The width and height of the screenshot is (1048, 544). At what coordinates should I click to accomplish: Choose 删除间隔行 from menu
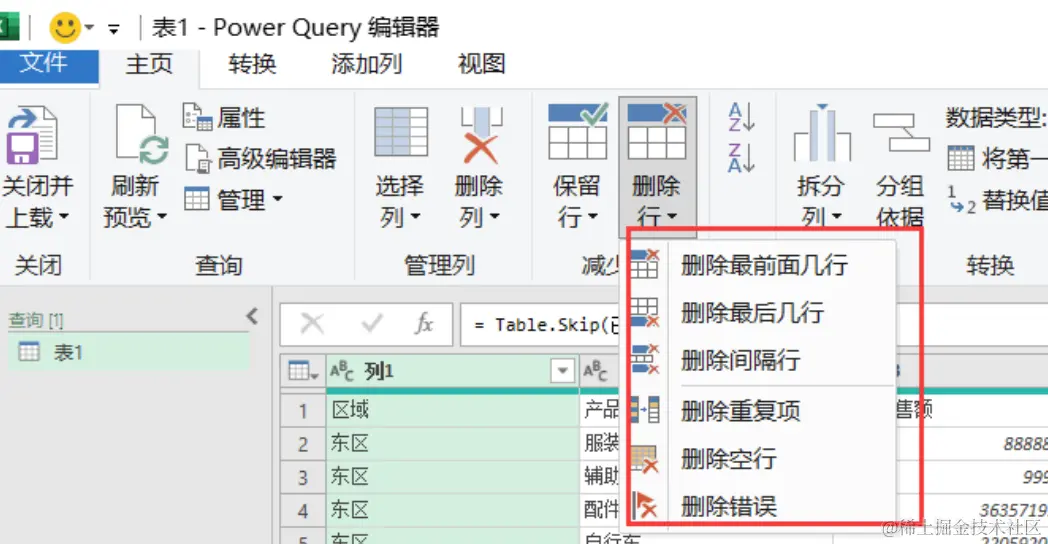click(x=761, y=360)
